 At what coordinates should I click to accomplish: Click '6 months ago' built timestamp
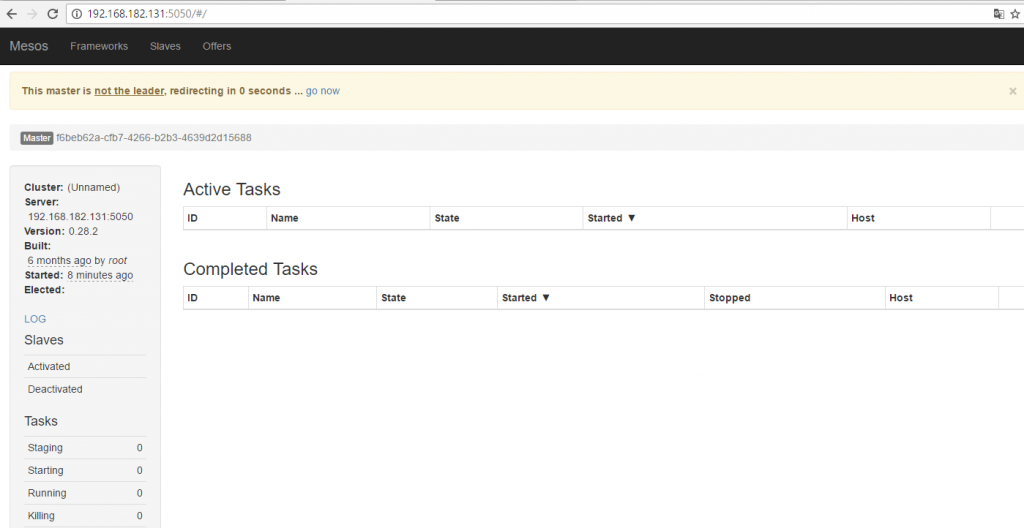click(x=59, y=261)
